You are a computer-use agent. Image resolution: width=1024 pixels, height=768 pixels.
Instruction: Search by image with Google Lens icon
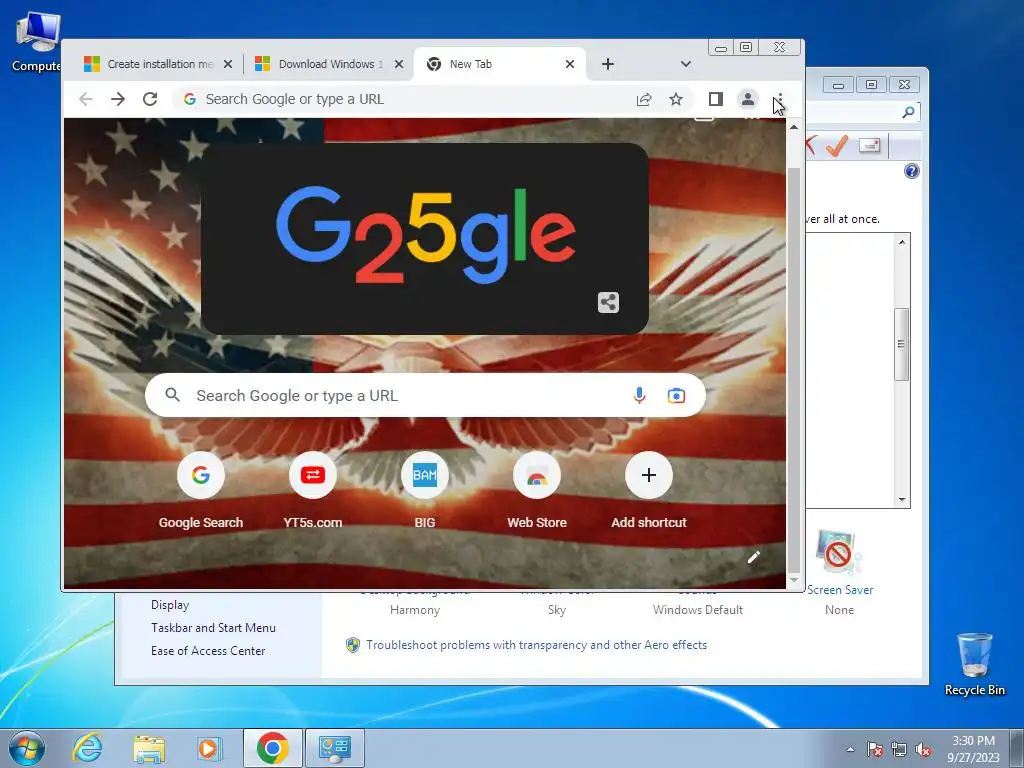point(676,396)
